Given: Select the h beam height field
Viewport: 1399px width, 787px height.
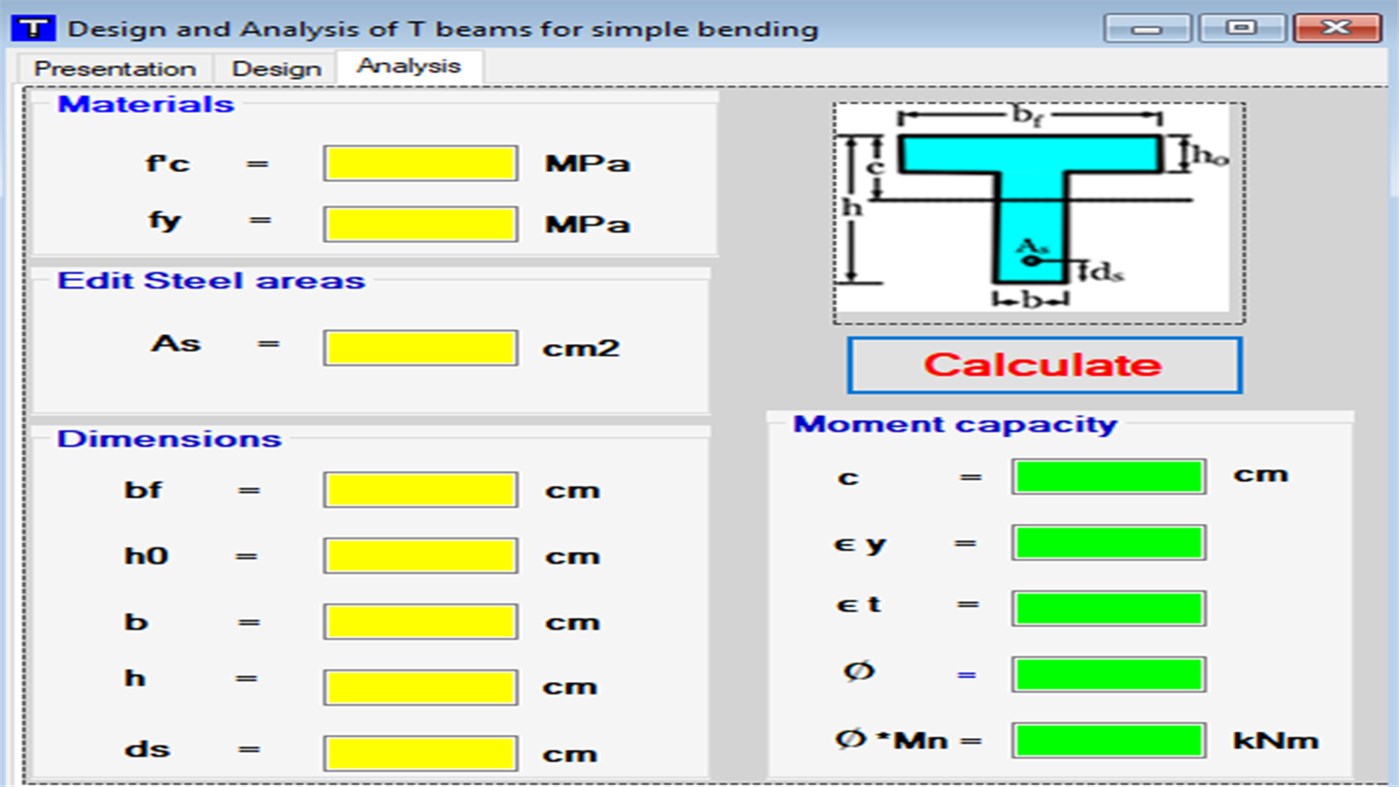Looking at the screenshot, I should 420,687.
